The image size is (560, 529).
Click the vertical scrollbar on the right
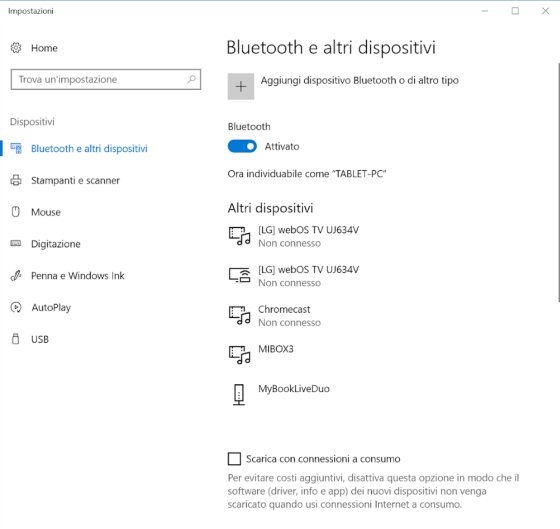(558, 182)
